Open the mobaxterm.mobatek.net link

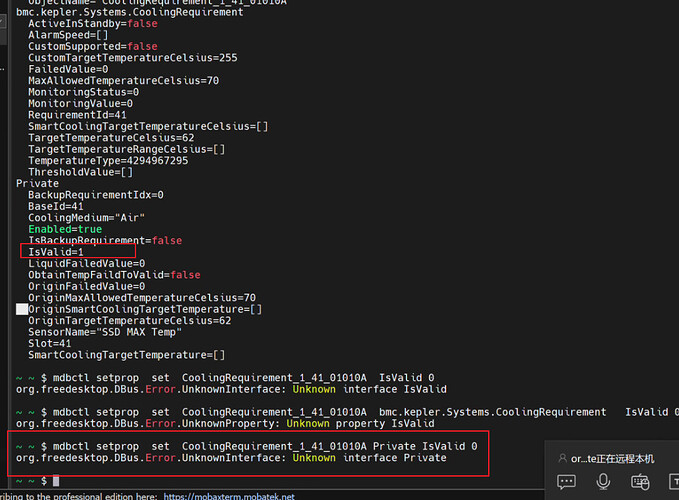click(x=229, y=496)
